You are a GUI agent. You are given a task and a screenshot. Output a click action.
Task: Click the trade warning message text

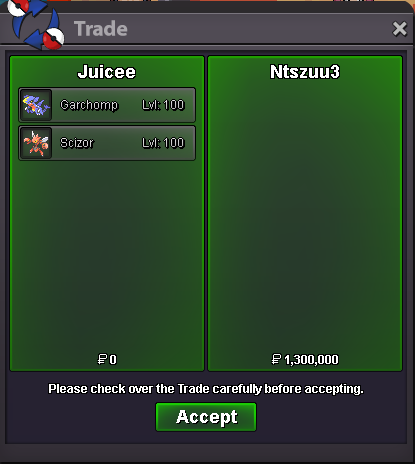click(206, 389)
